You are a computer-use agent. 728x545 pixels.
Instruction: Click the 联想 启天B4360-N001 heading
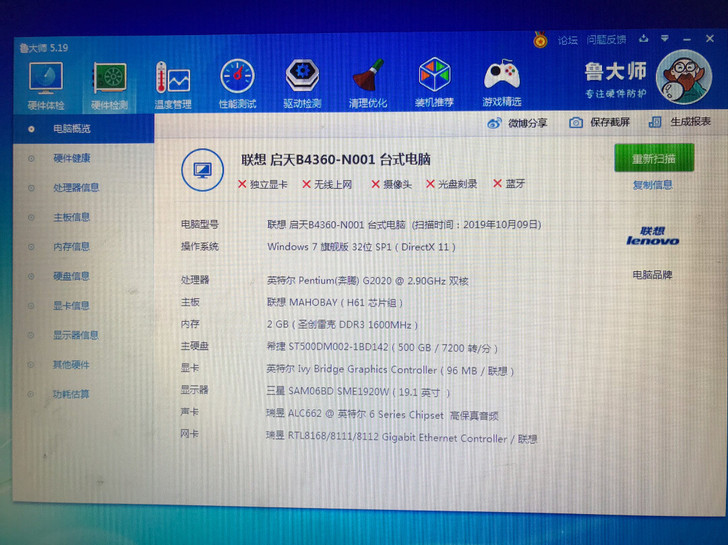click(x=336, y=160)
